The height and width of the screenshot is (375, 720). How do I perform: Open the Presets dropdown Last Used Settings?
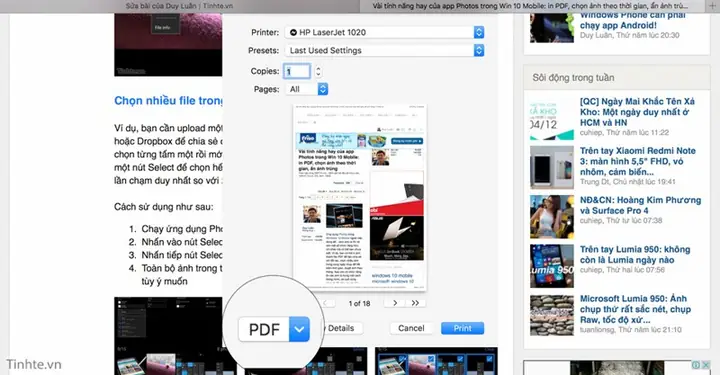point(385,50)
